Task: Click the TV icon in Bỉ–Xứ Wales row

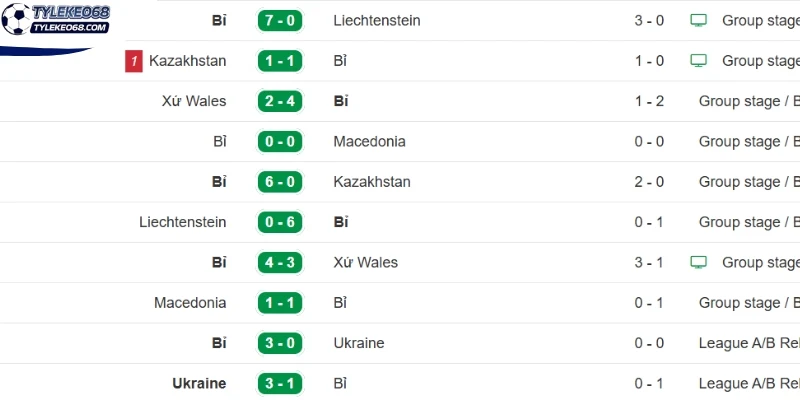Action: tap(698, 262)
